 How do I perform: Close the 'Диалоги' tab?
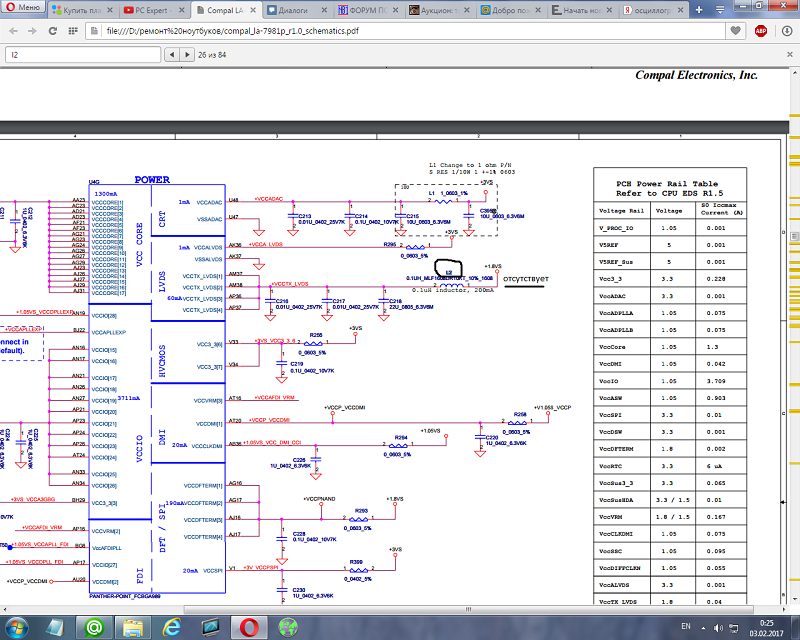tap(324, 10)
